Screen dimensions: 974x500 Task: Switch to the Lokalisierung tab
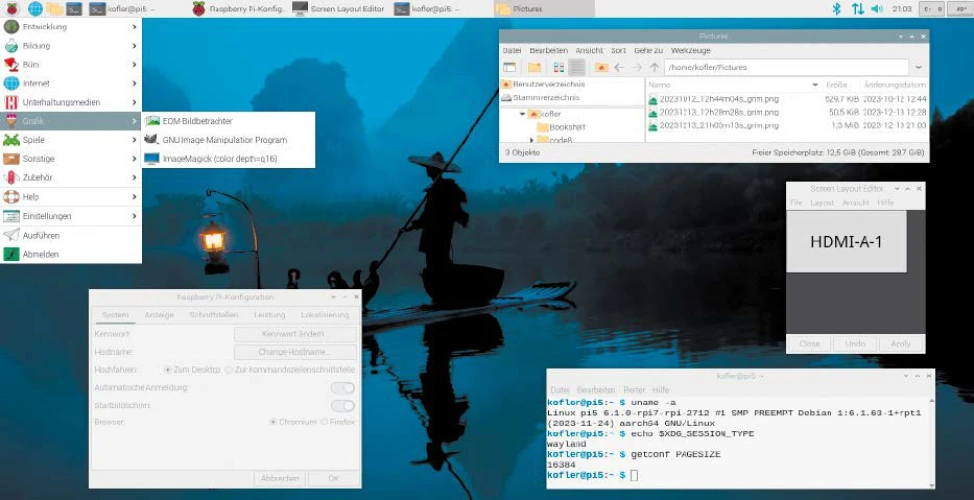tap(324, 315)
